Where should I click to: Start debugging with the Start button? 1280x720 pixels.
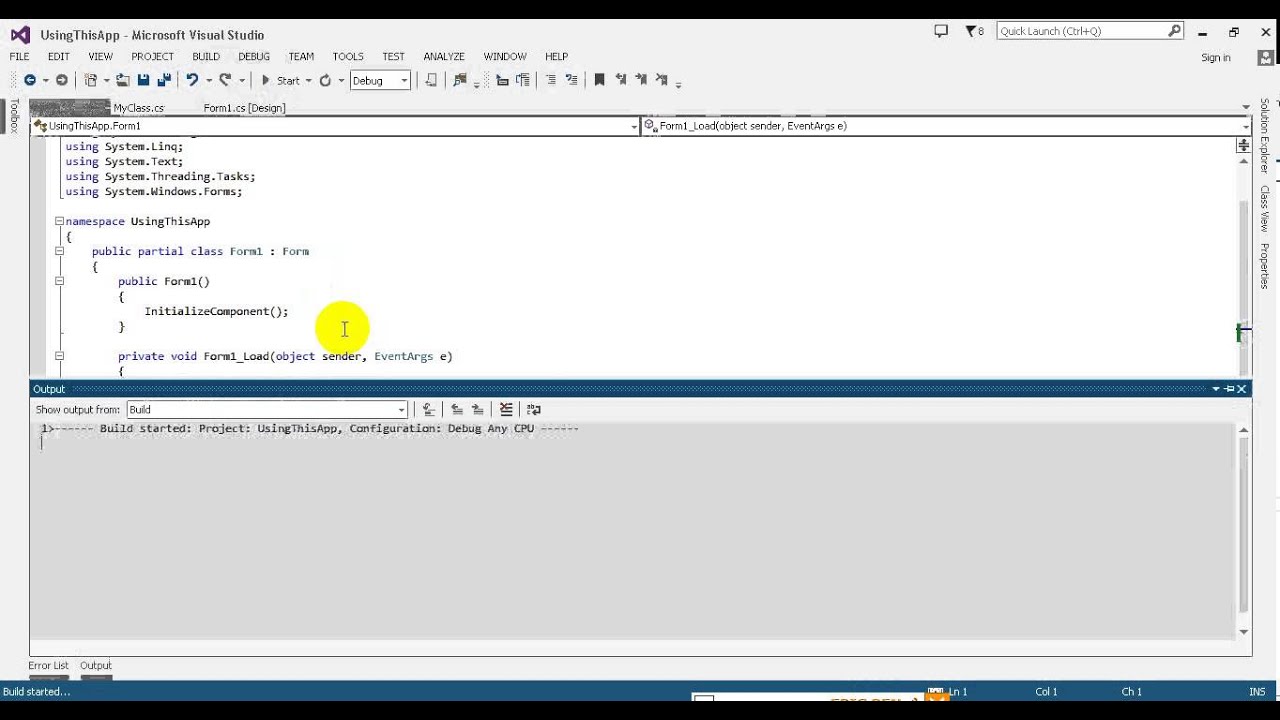tap(281, 80)
